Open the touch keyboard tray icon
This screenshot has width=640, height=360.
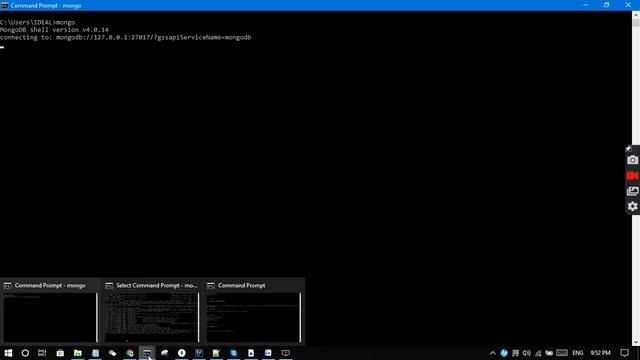562,353
